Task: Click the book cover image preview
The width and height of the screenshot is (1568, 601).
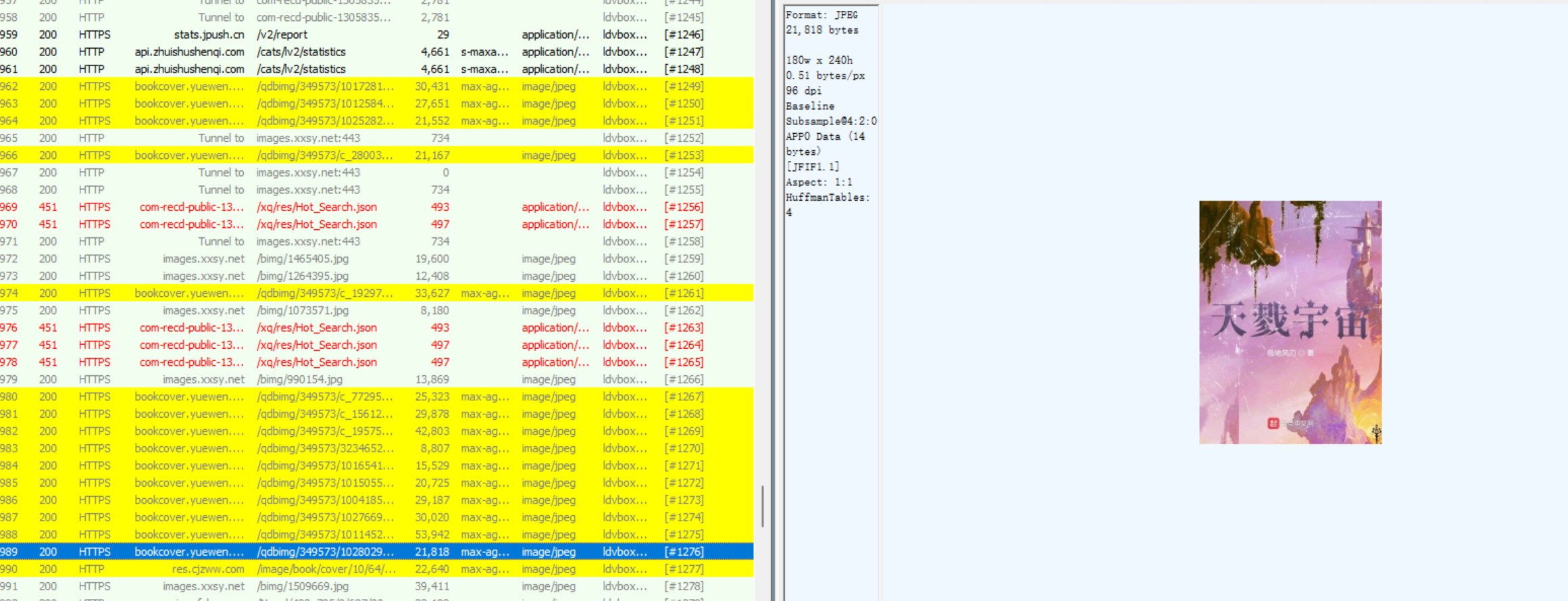Action: [1290, 322]
